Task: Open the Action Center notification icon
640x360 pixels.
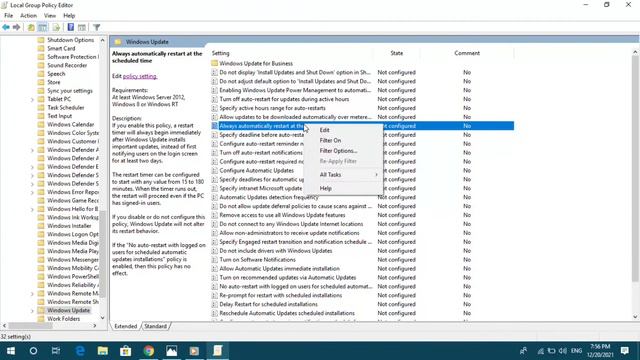Action: (624, 351)
